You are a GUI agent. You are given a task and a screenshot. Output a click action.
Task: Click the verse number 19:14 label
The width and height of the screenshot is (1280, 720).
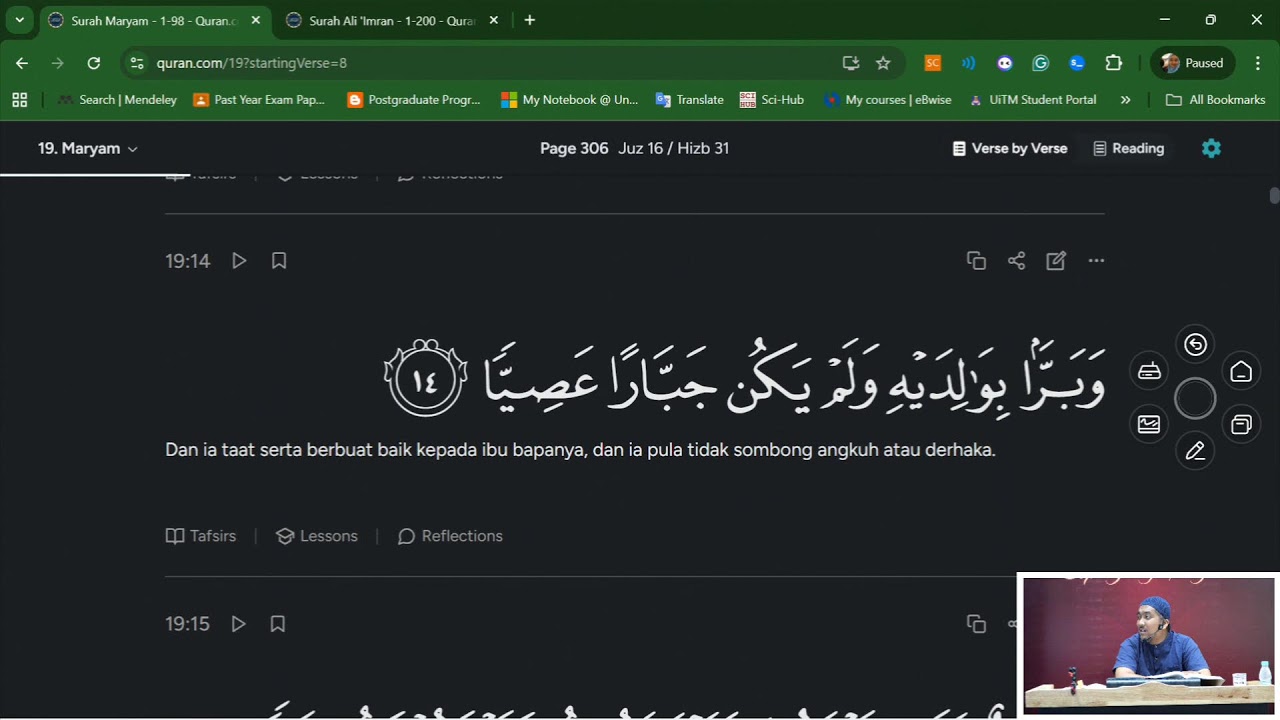pos(188,261)
